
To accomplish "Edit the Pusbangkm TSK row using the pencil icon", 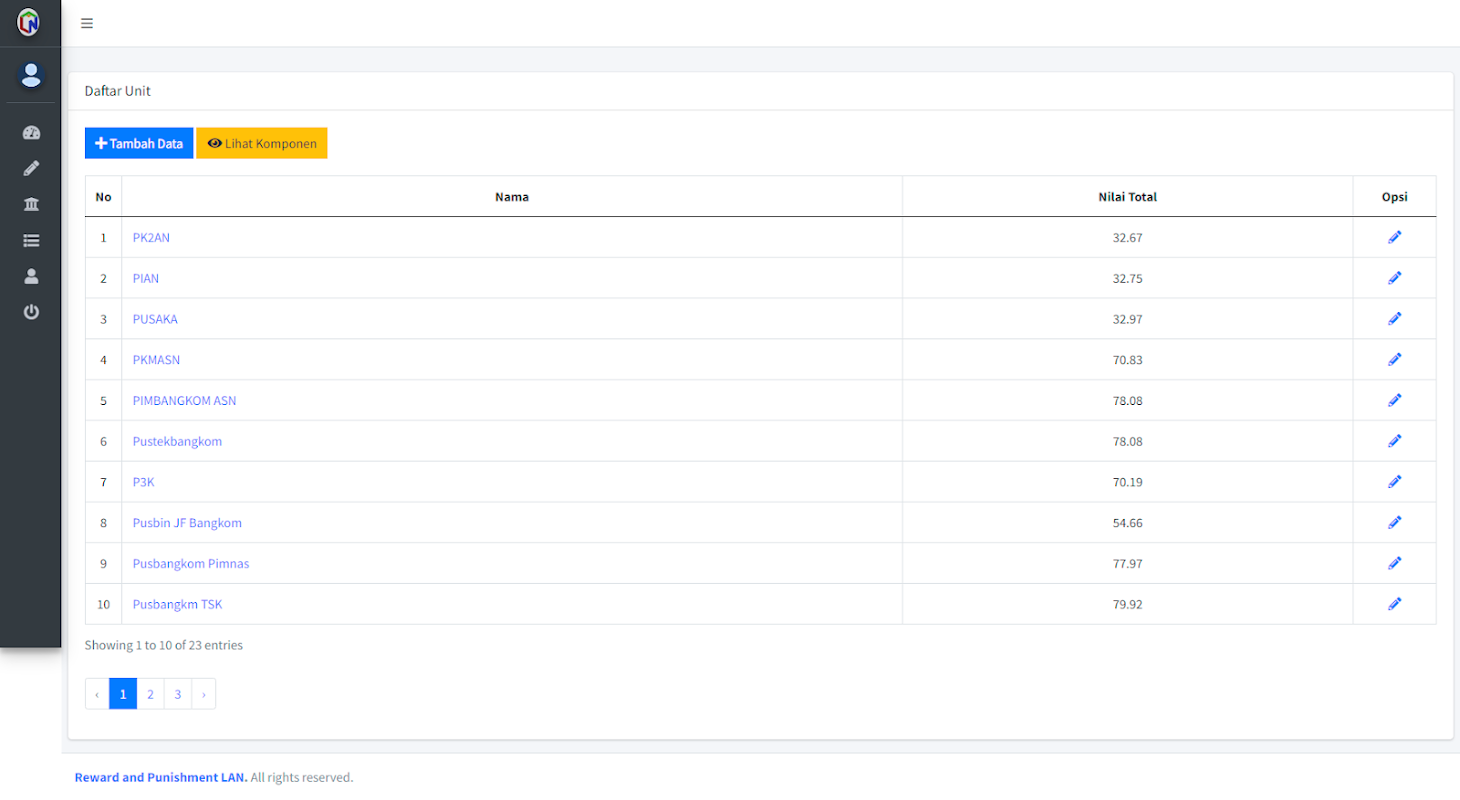I will coord(1395,603).
